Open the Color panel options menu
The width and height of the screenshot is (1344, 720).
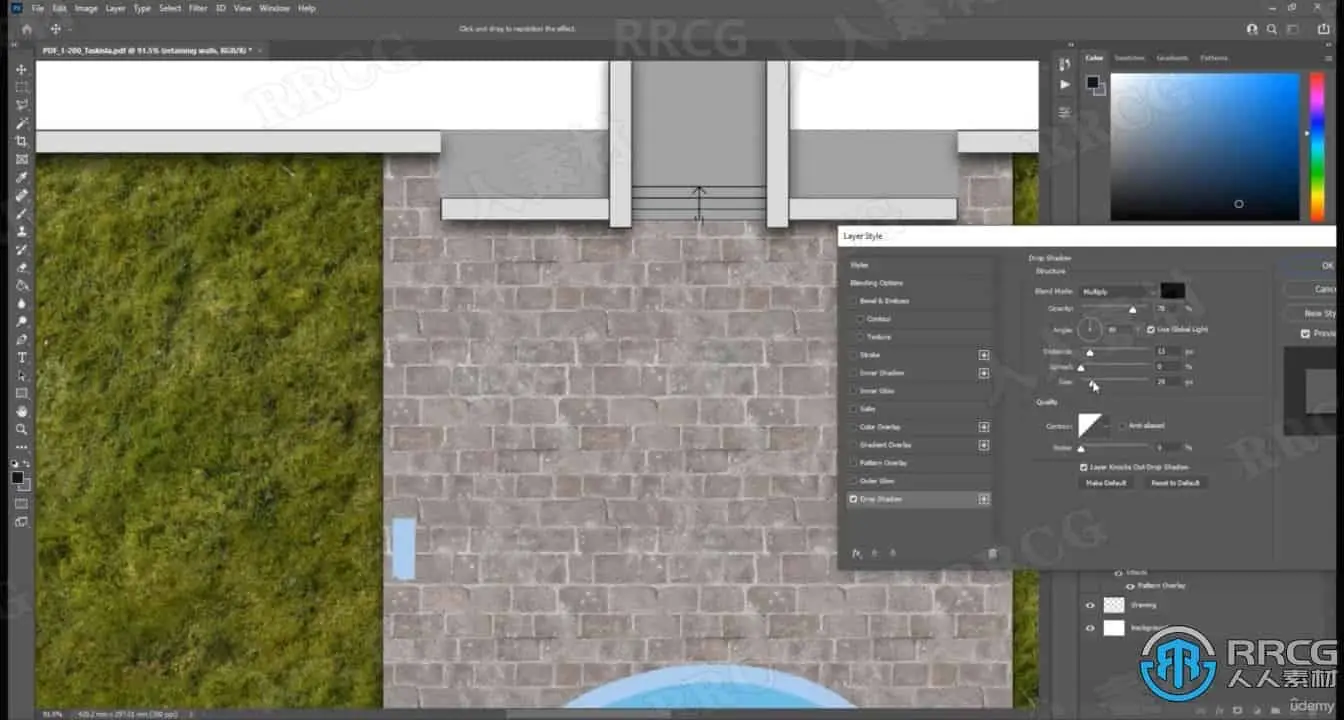(x=1329, y=58)
